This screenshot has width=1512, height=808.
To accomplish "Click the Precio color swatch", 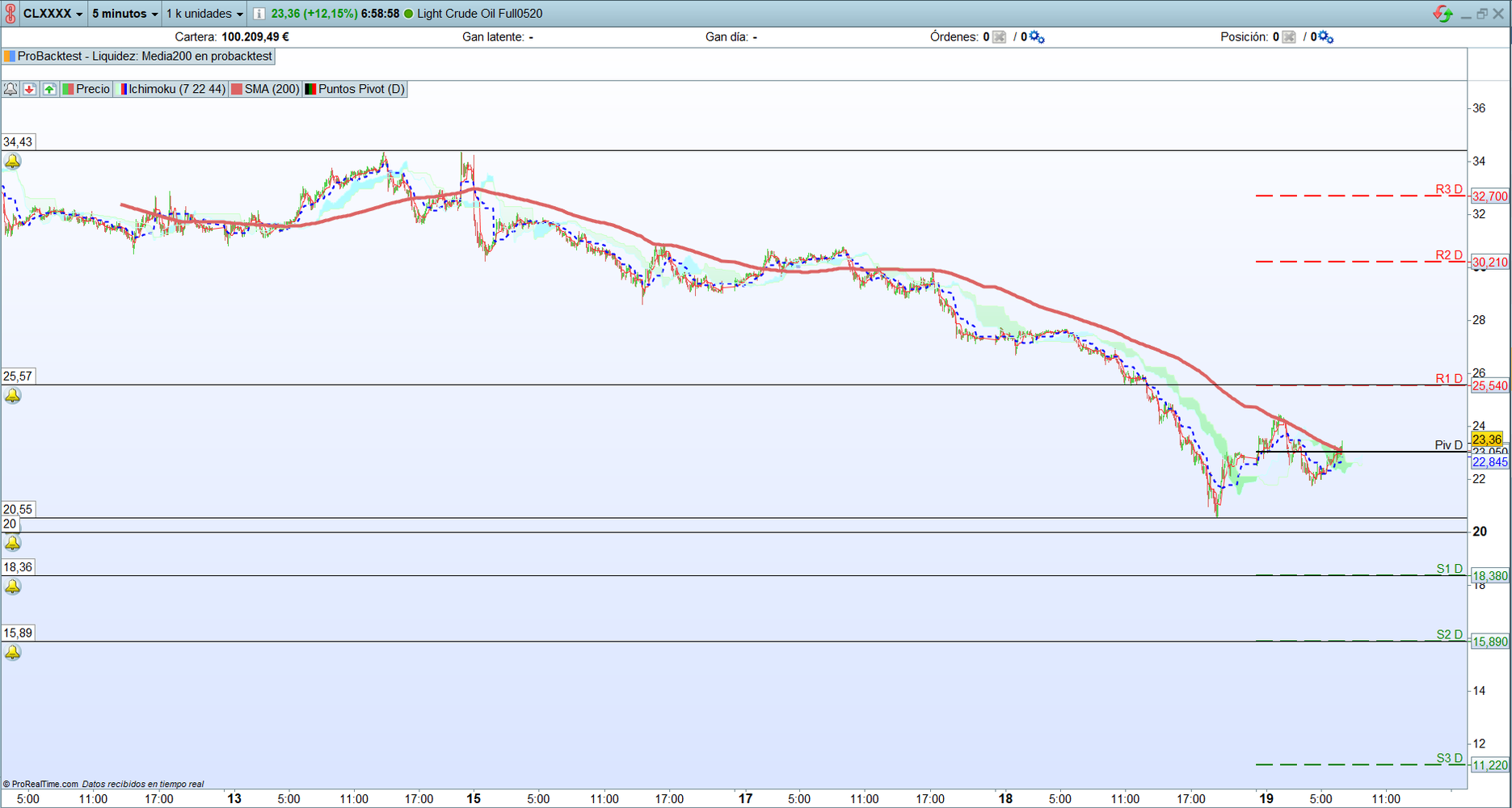I will (x=69, y=89).
